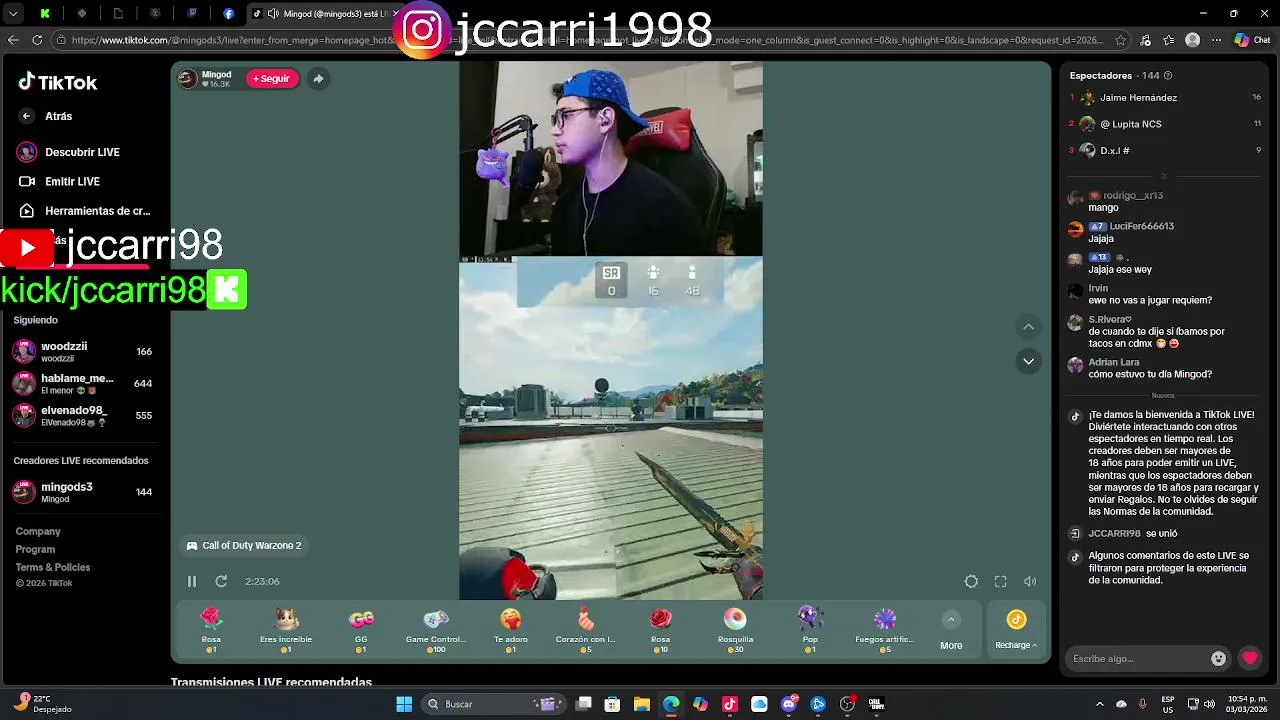Open Emitir LIVE in the sidebar
The image size is (1280, 720).
point(60,181)
